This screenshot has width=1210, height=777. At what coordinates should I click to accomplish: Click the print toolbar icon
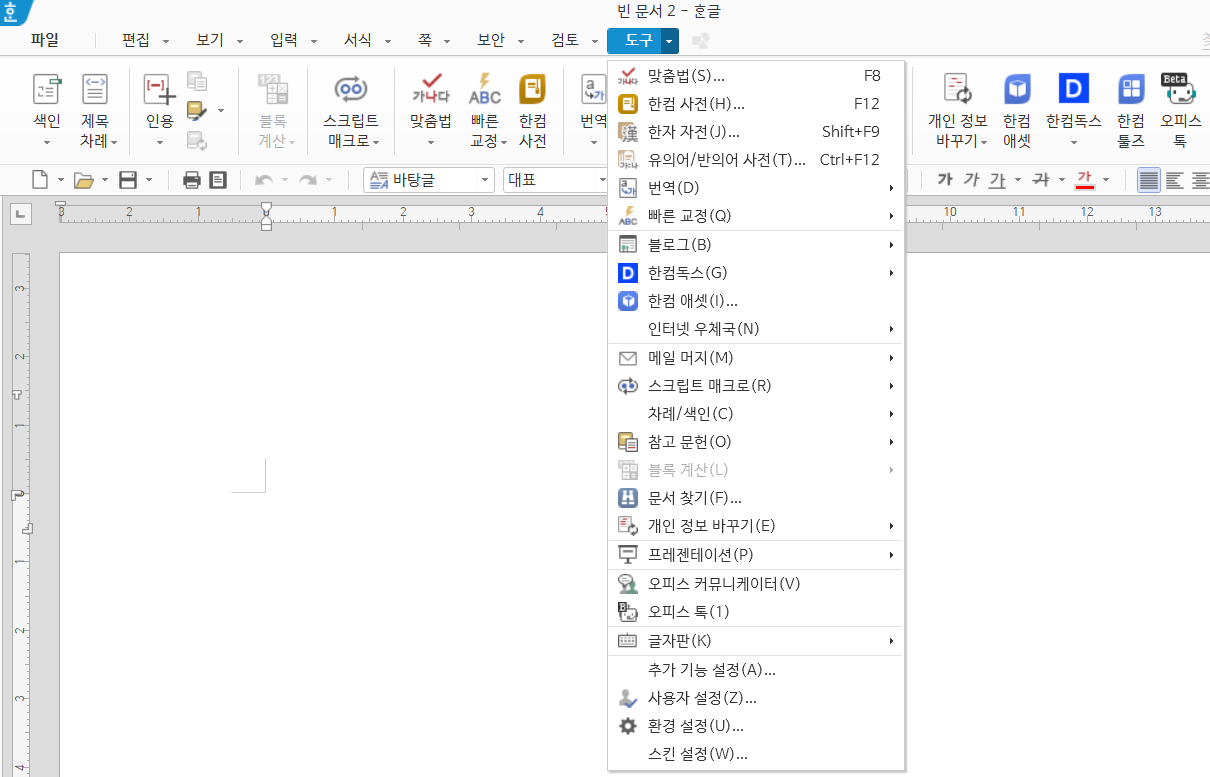(x=192, y=180)
